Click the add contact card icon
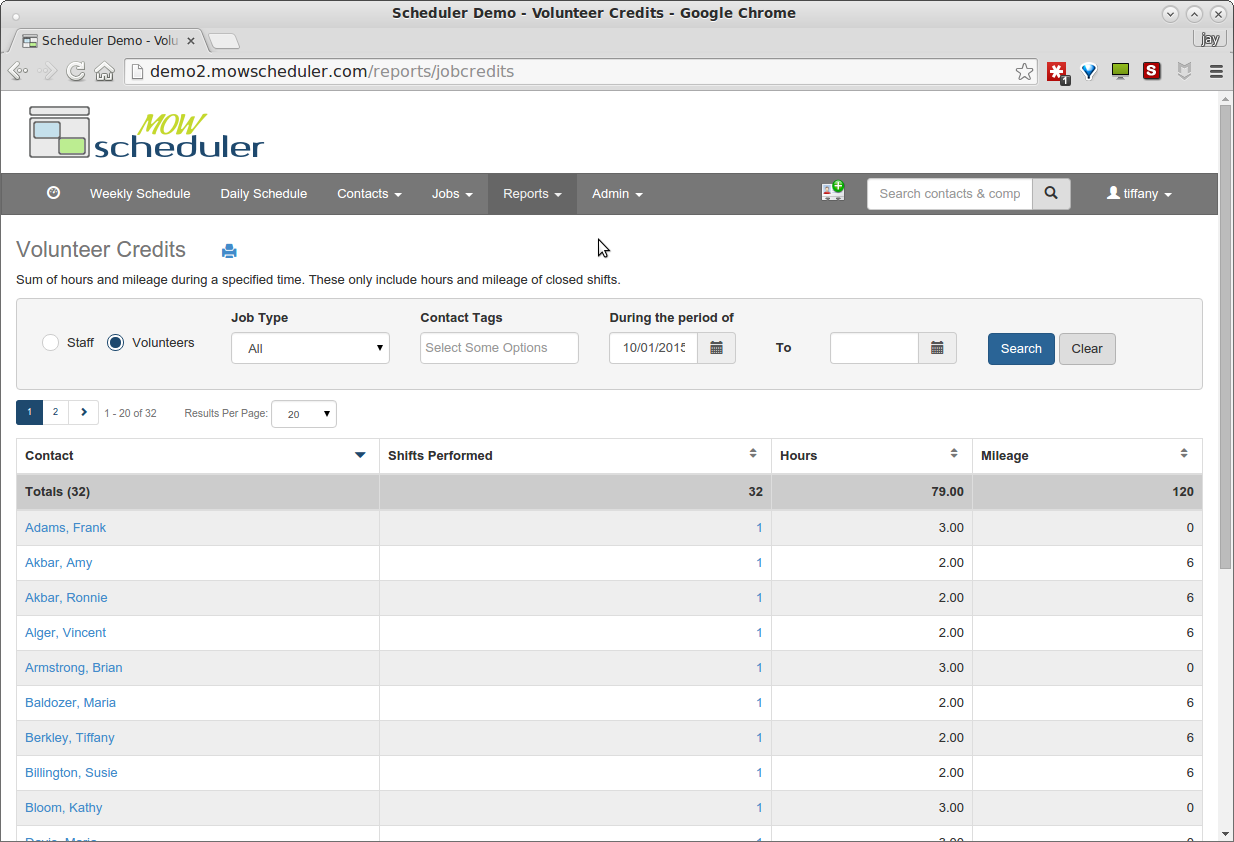Screen dimensions: 1234x842 click(832, 192)
